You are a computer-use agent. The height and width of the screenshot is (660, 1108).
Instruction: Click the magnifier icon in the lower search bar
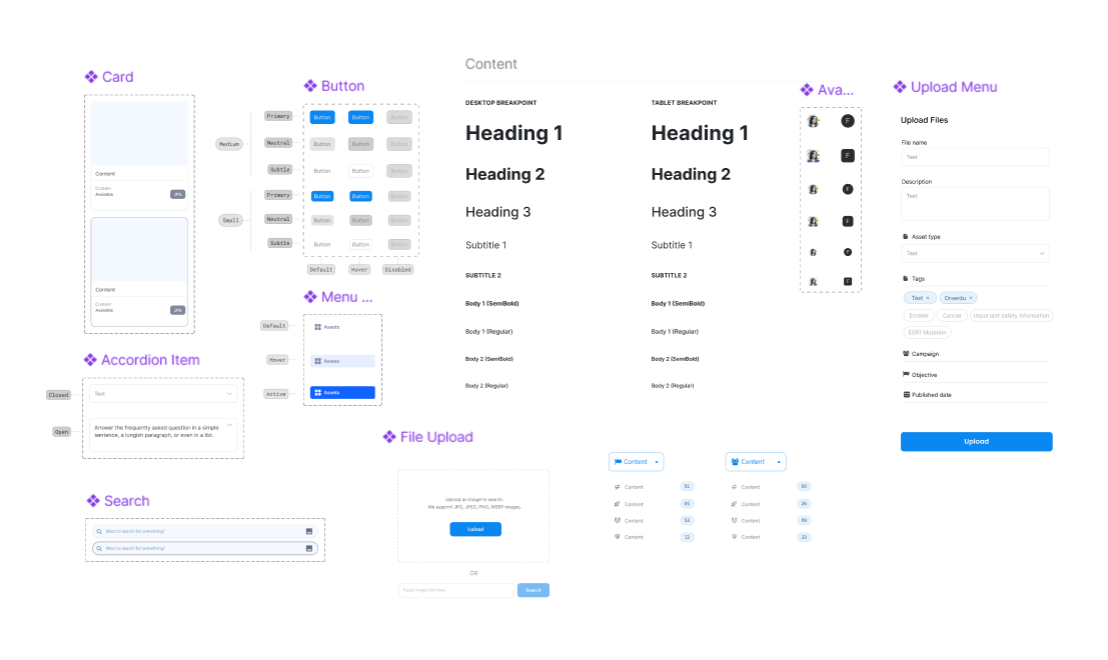99,548
